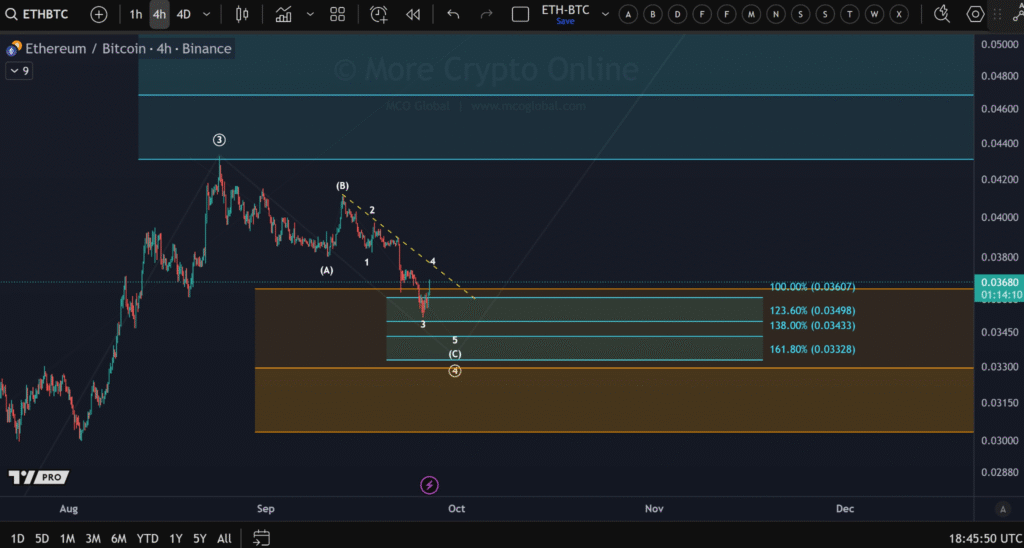Select the YTD date range
The height and width of the screenshot is (548, 1024).
(147, 538)
